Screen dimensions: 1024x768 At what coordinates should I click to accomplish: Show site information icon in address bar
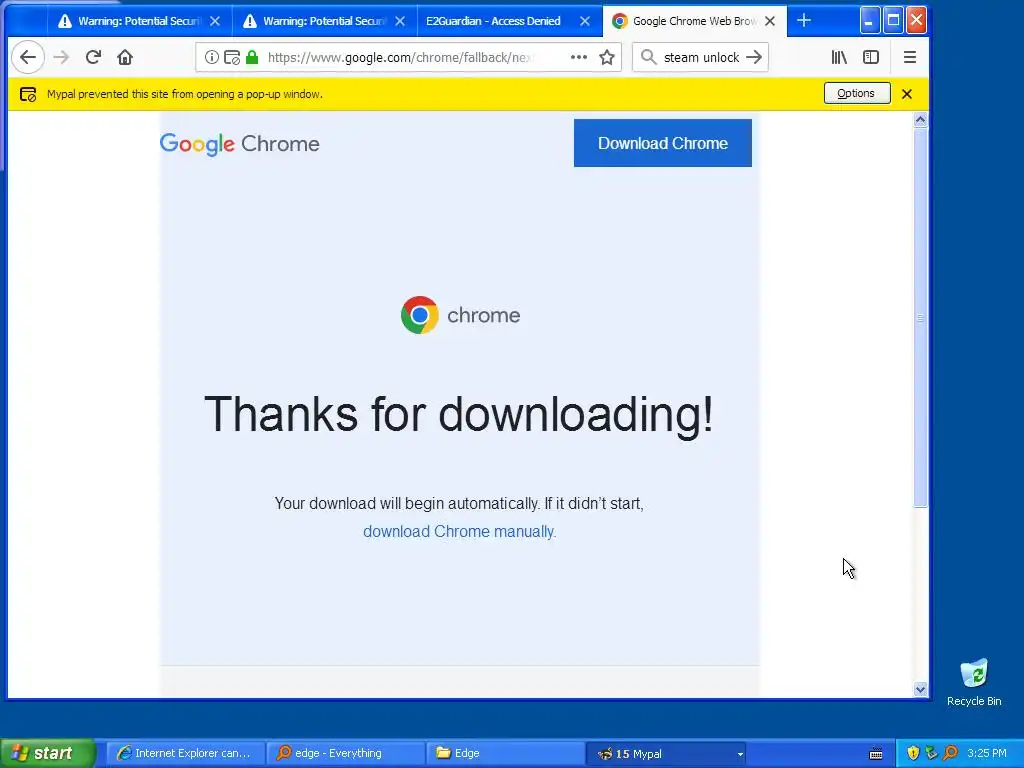pyautogui.click(x=211, y=57)
